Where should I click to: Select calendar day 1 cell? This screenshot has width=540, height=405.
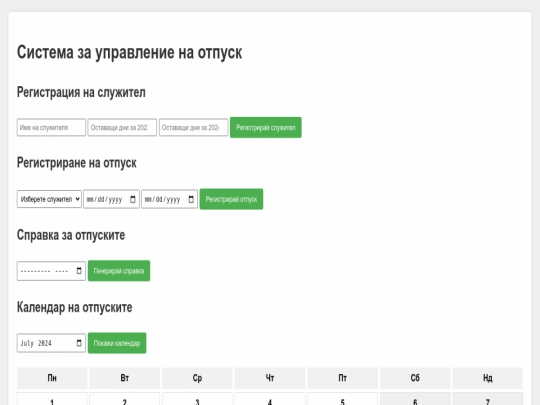coord(52,398)
